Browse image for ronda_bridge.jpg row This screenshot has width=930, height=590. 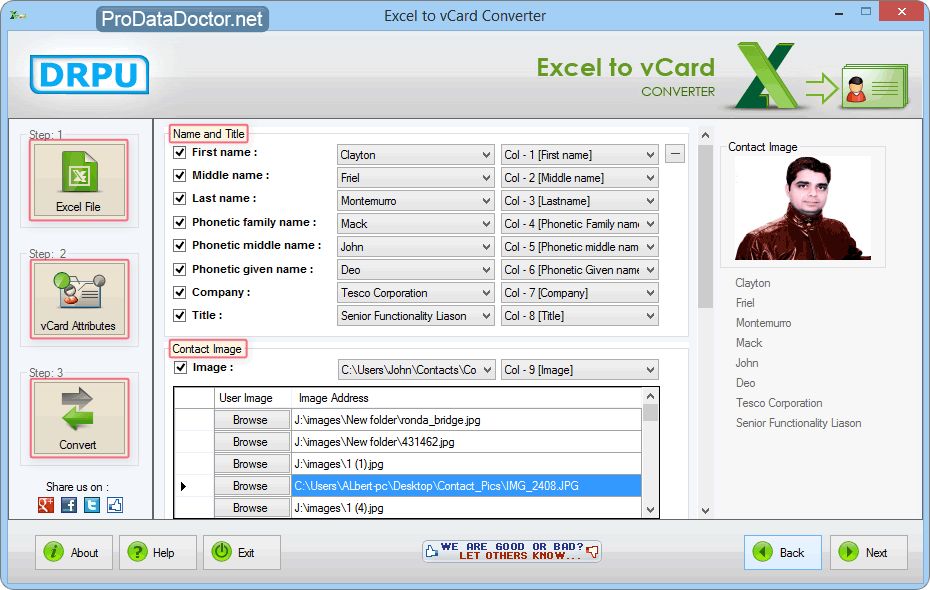[251, 420]
